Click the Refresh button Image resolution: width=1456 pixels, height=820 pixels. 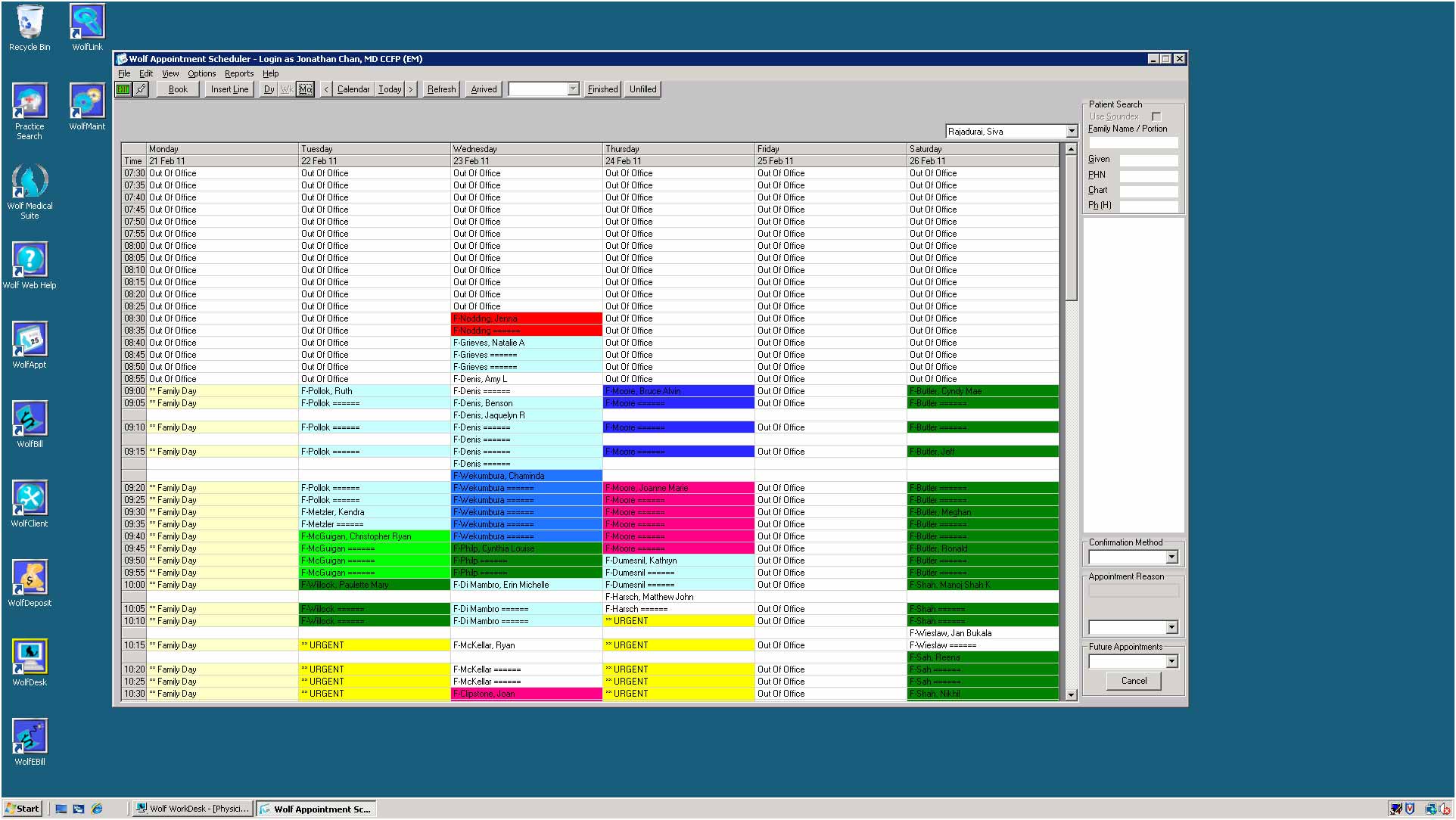441,89
